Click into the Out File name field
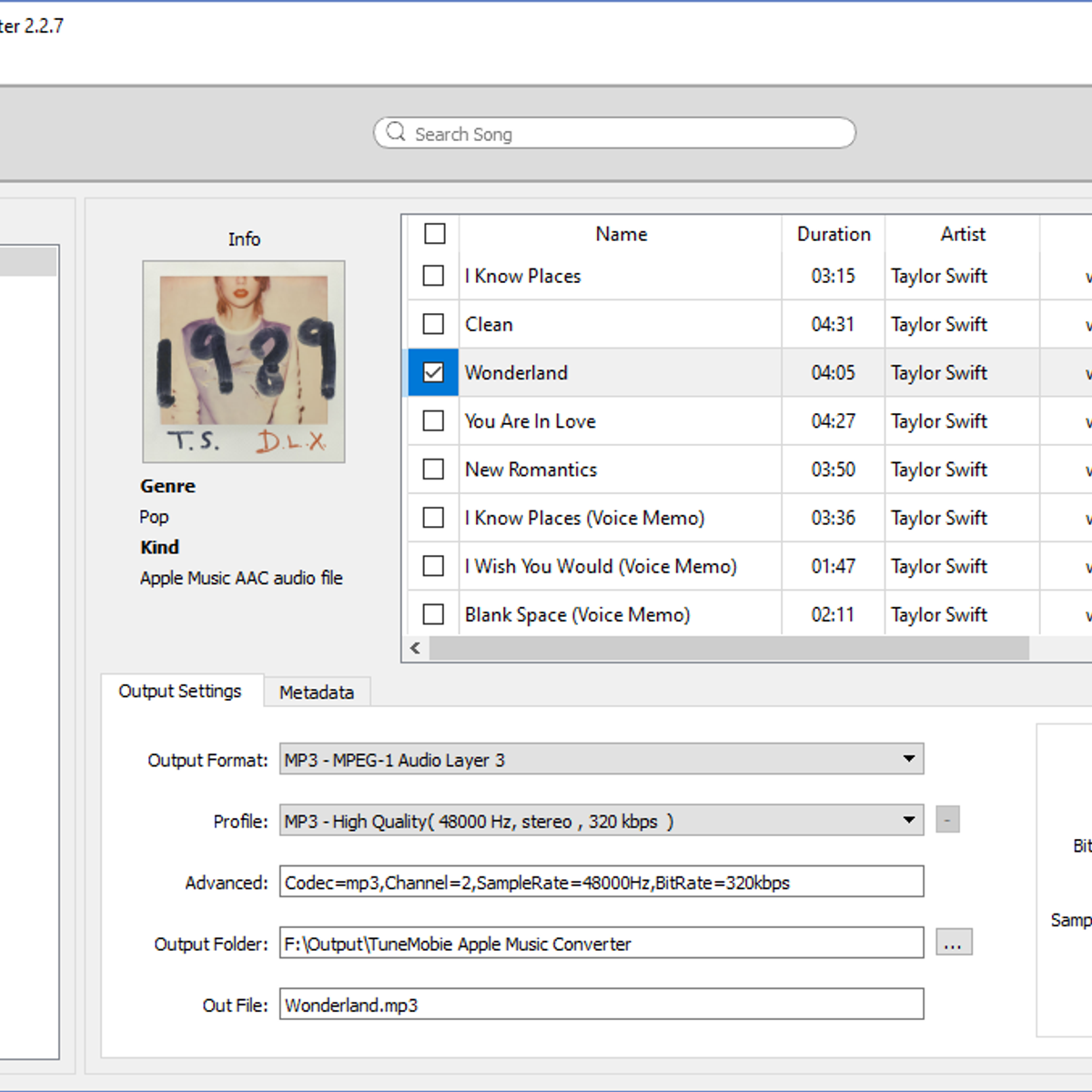Screen dimensions: 1092x1092 click(x=601, y=1005)
